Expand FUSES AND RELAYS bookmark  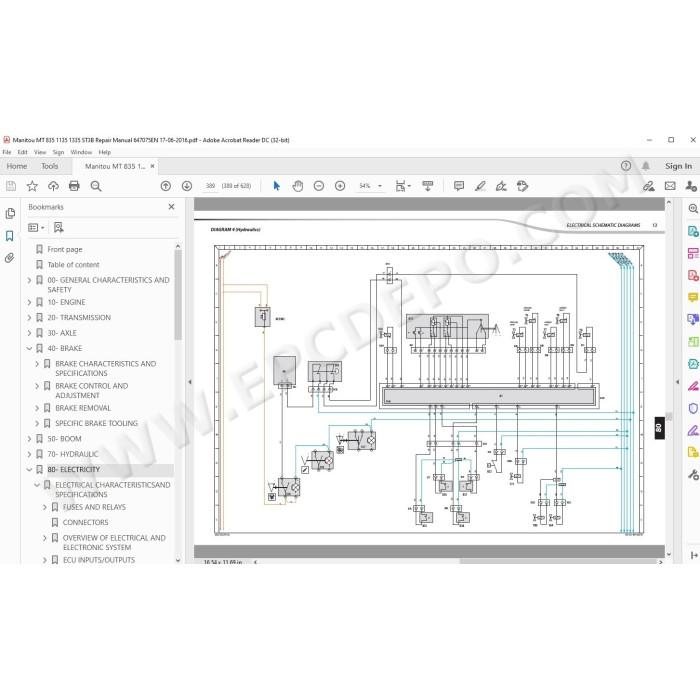[45, 507]
